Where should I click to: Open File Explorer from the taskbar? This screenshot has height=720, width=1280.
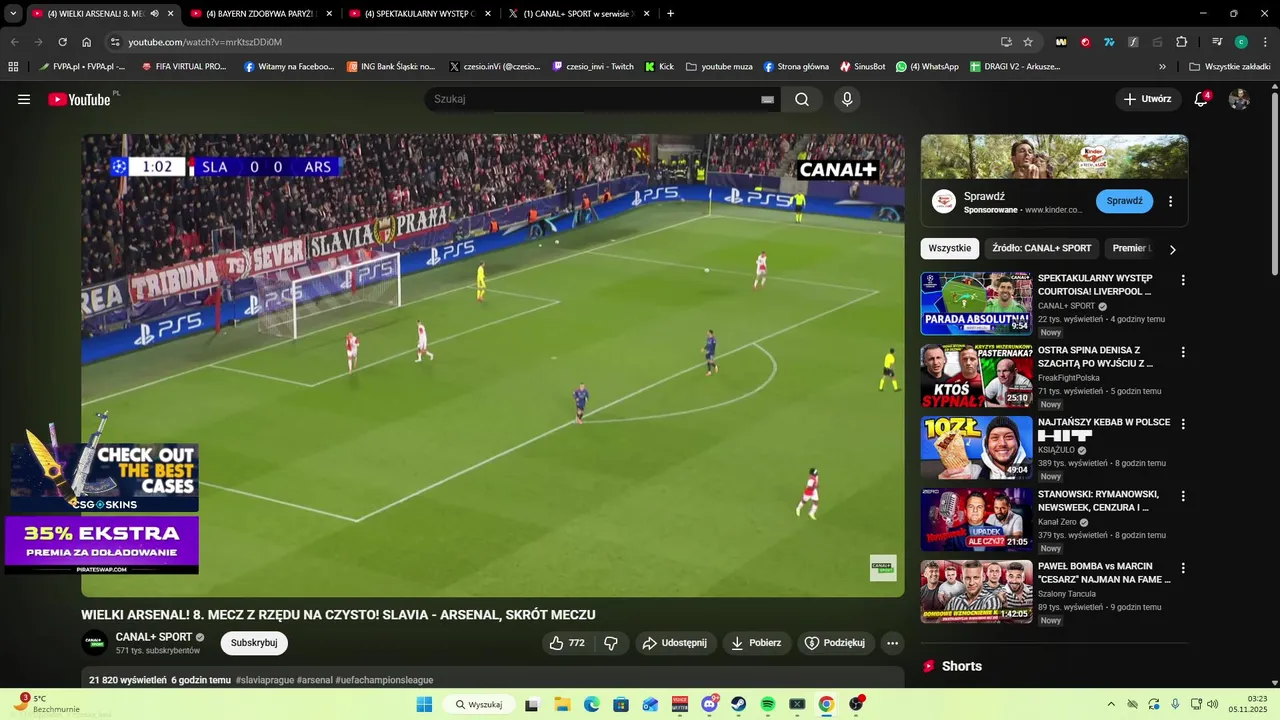coord(562,704)
